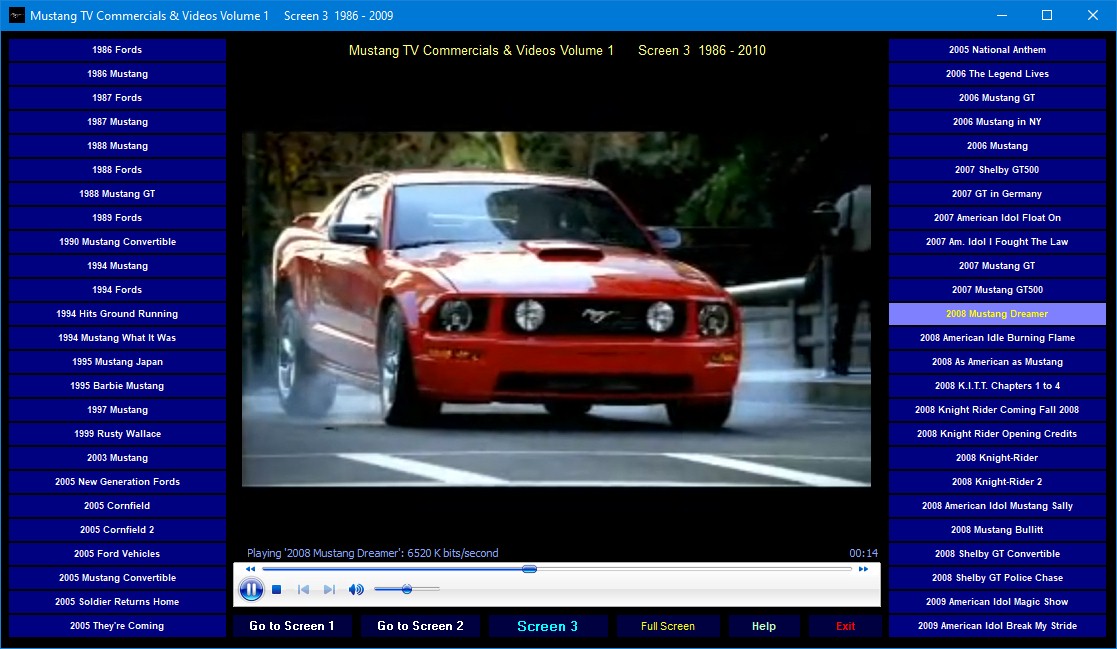
Task: Play 1995 Barbie Mustang video
Action: (118, 386)
